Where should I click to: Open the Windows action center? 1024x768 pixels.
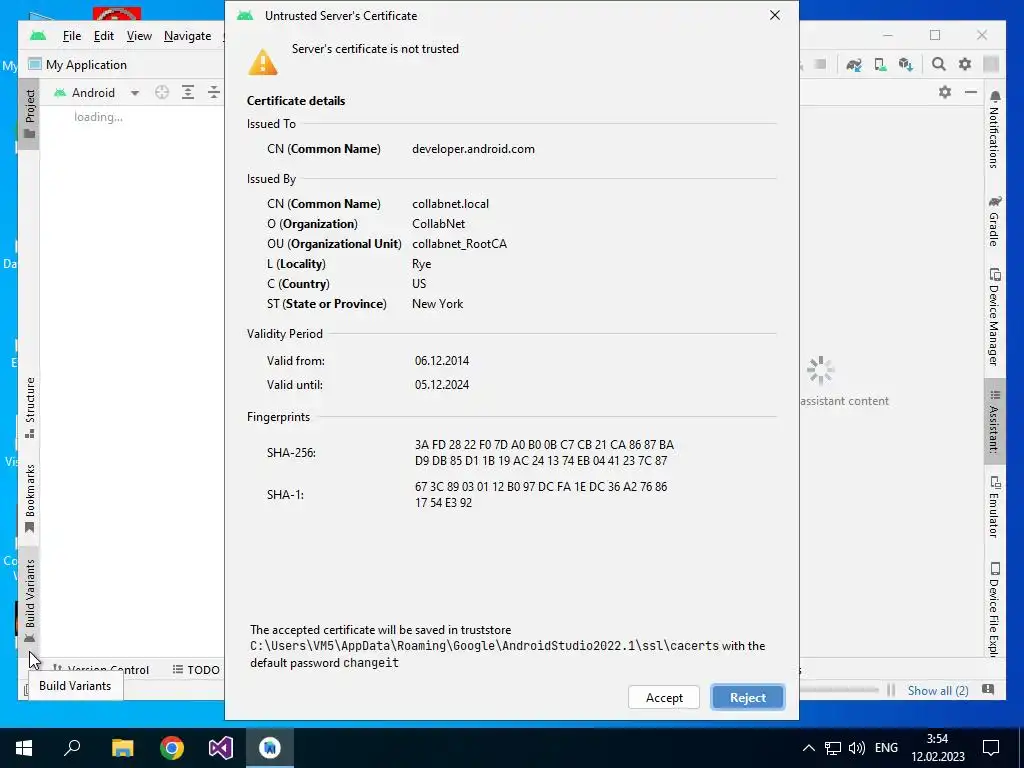point(991,748)
